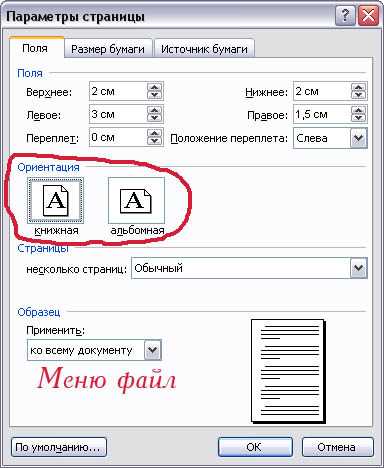This screenshot has height=468, width=384.
Task: Click the альбомная label text
Action: coord(137,230)
